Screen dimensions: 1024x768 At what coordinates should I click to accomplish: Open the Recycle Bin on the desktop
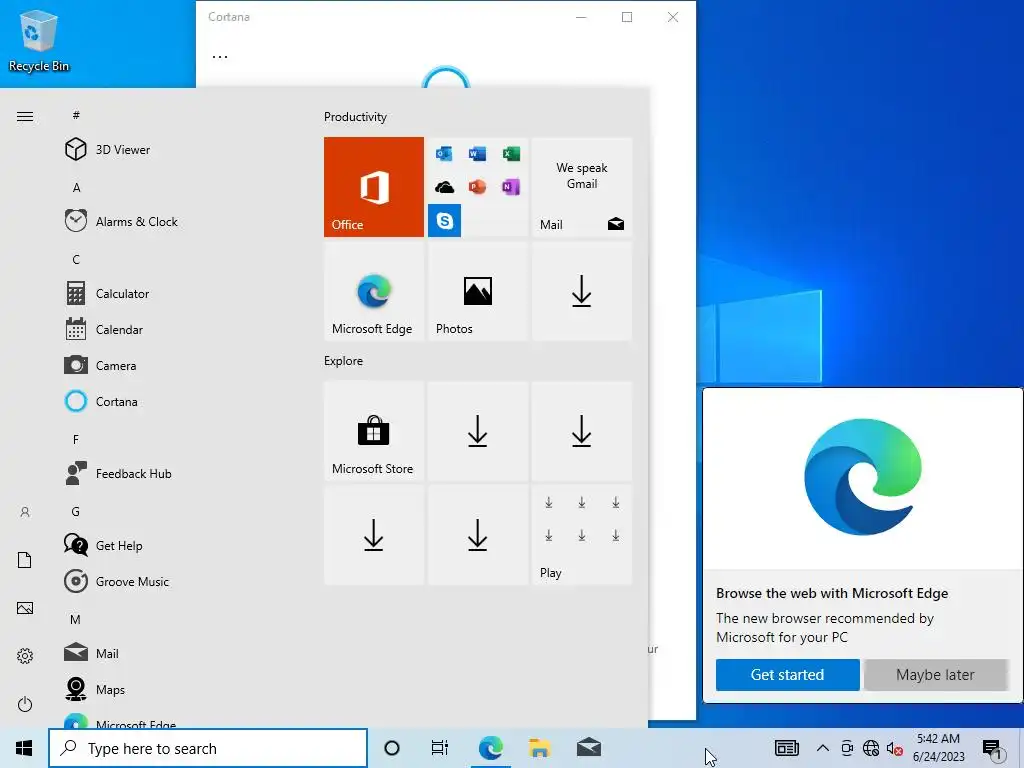pos(39,40)
